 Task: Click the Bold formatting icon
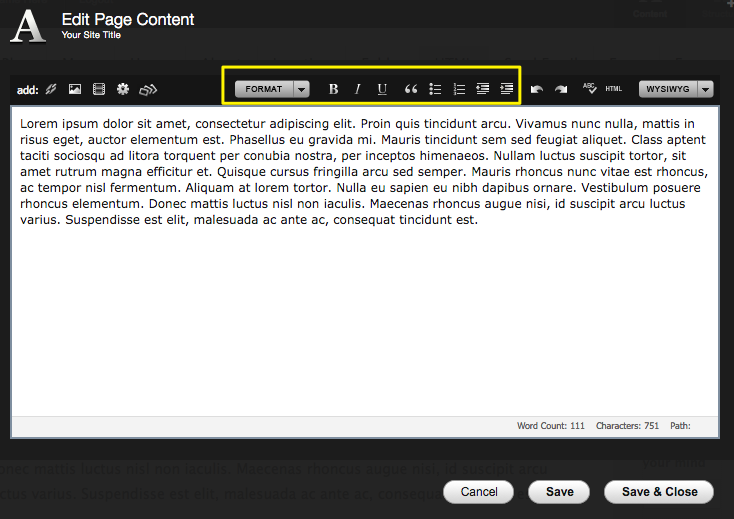click(334, 89)
